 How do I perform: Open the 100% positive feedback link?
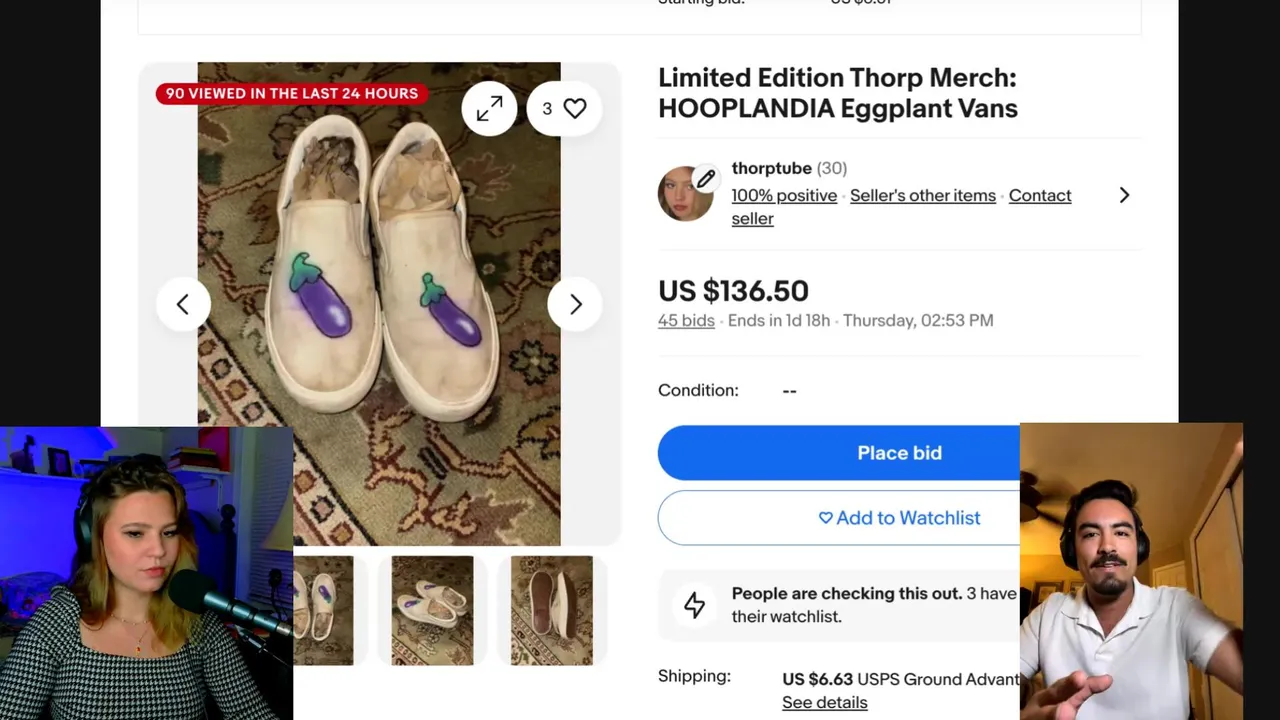(x=784, y=195)
